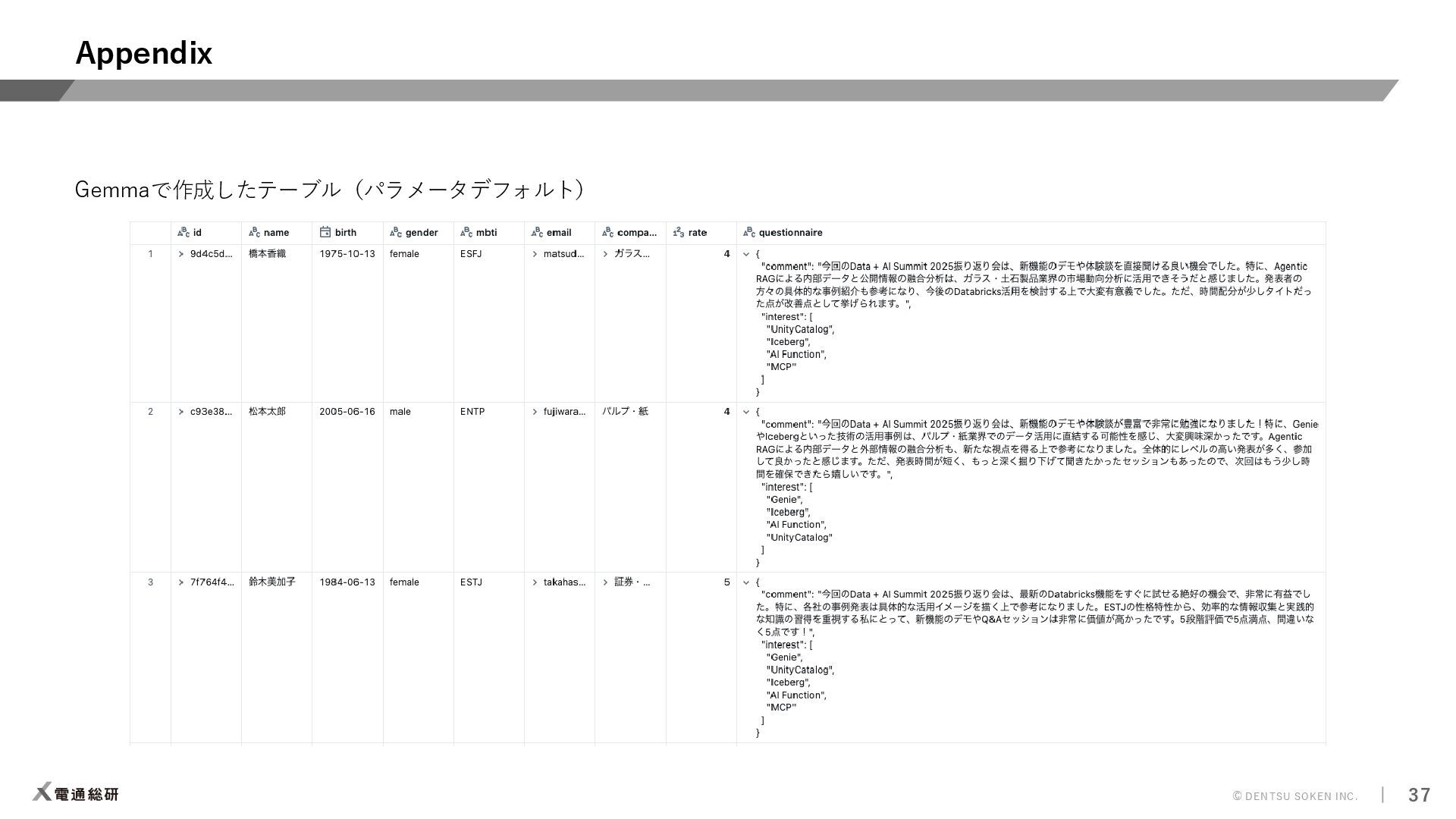Click the string type icon beside name header
The image size is (1456, 819).
pos(254,233)
